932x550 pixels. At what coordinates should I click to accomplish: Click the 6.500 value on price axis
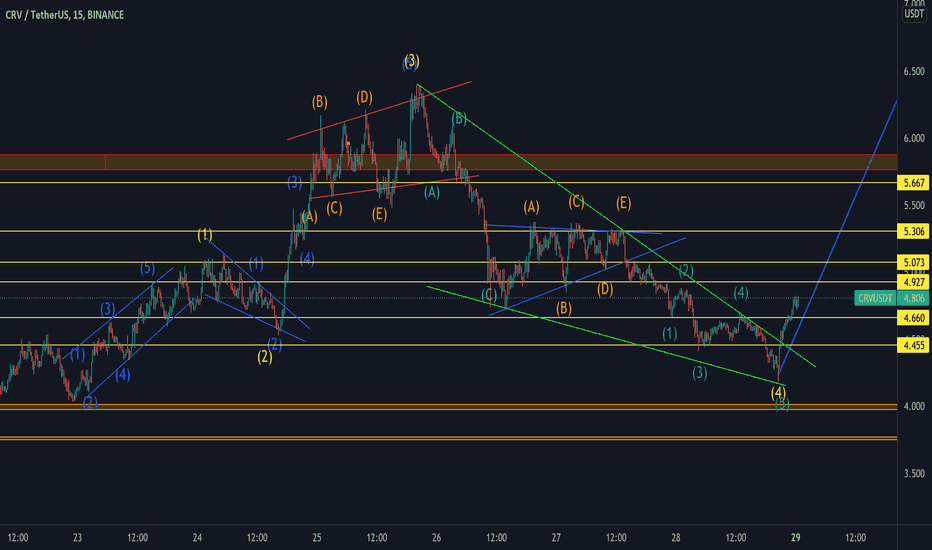coord(914,71)
